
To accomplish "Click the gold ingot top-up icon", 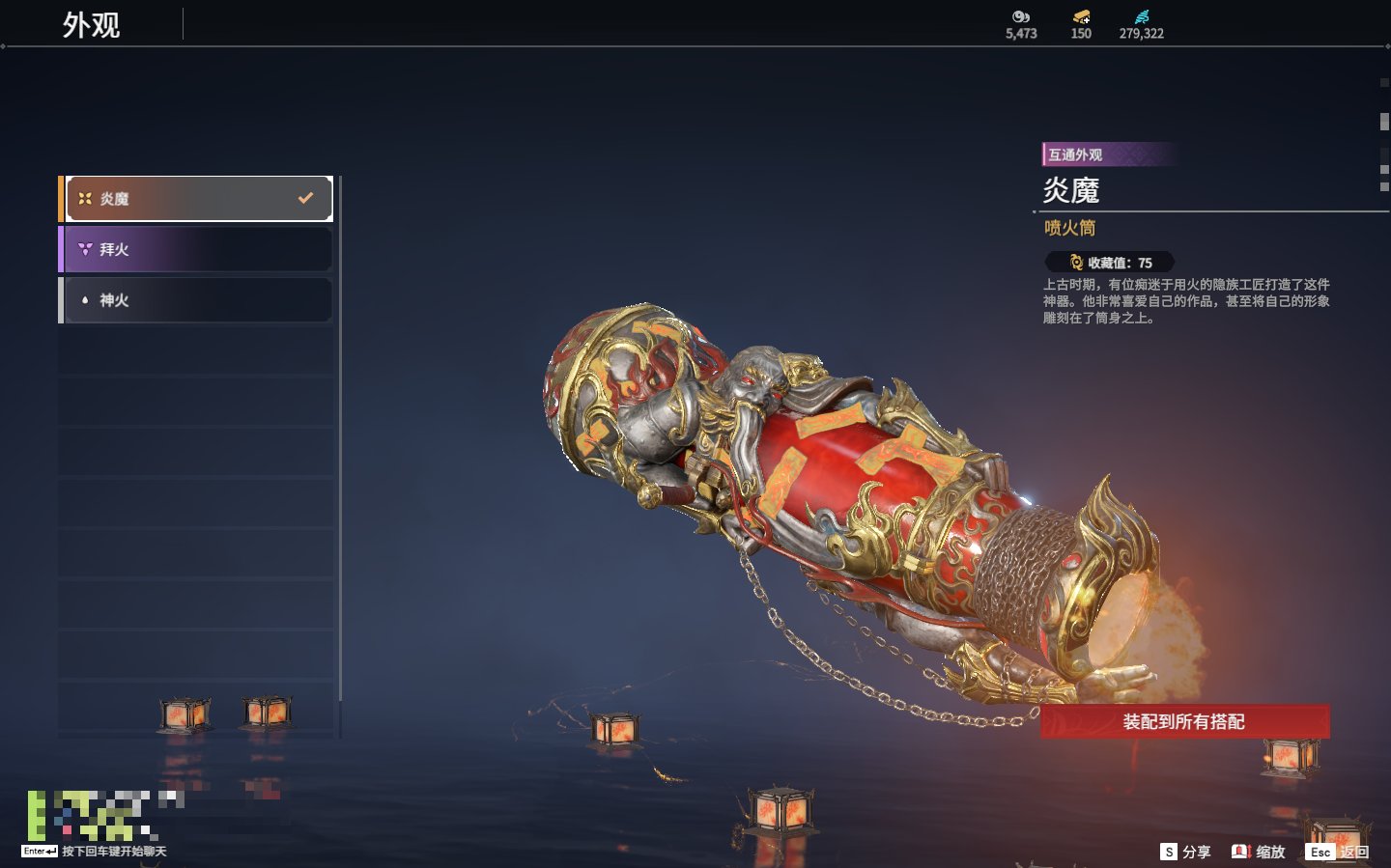I will tap(1081, 16).
